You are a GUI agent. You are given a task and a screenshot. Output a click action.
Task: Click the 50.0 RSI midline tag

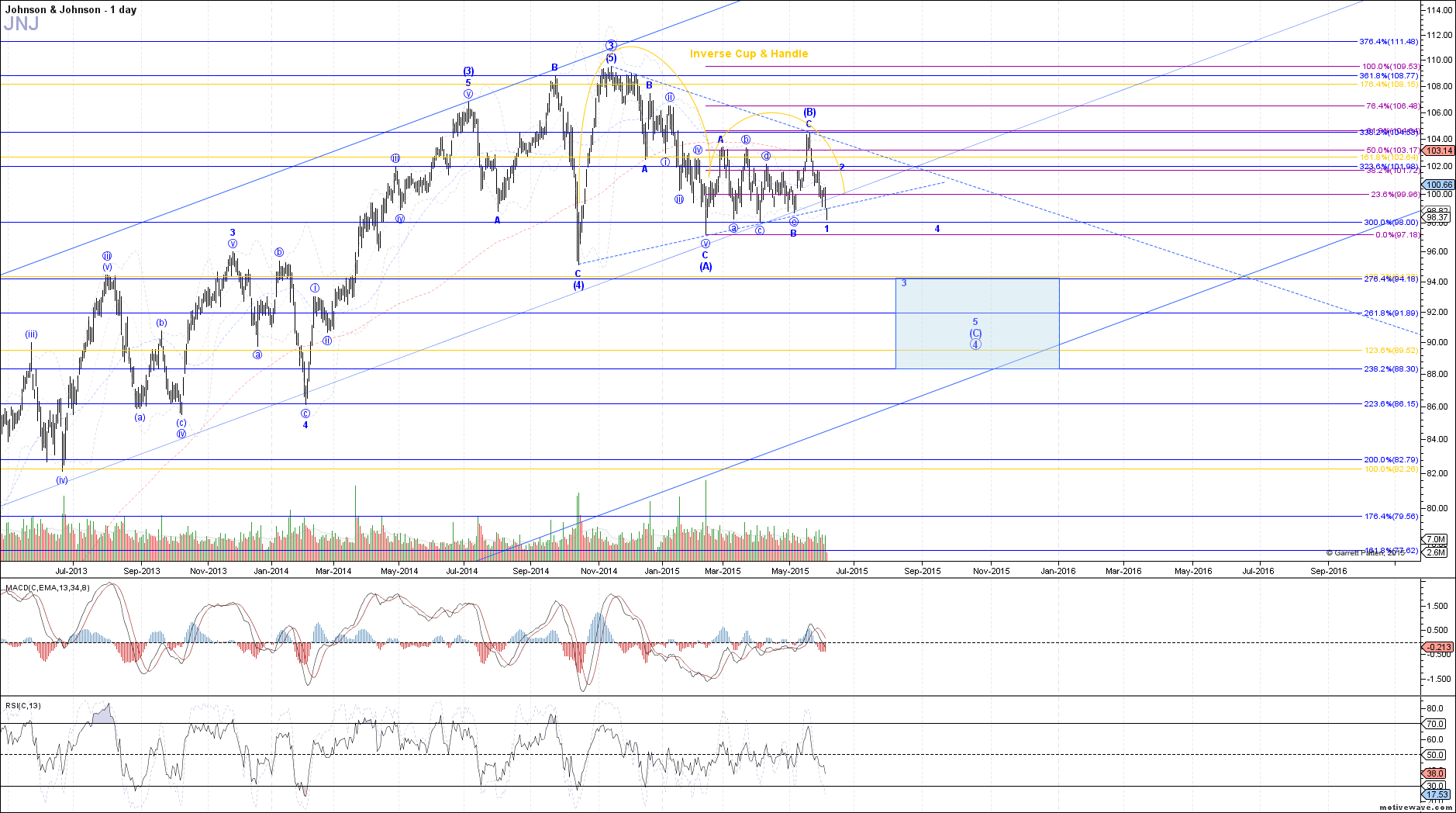(1435, 755)
